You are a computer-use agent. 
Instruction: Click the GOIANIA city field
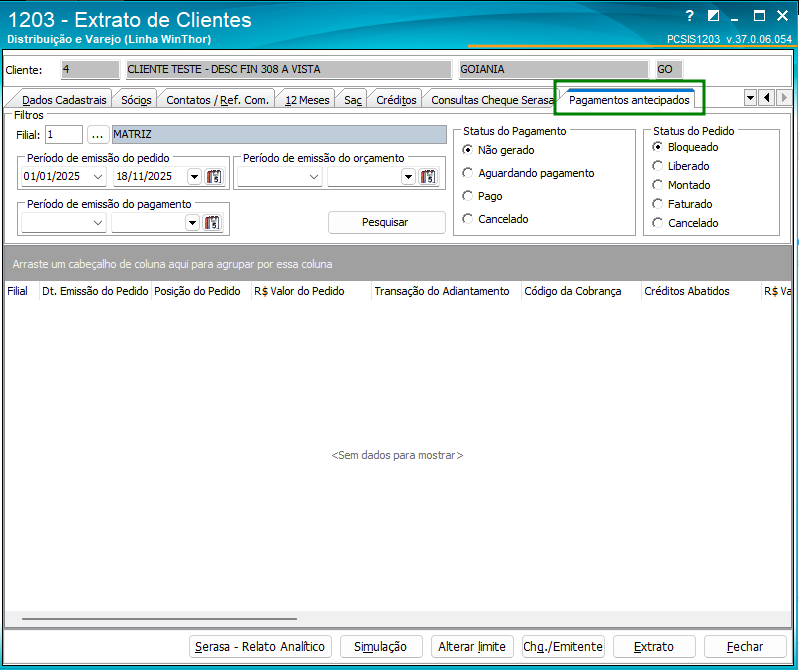(x=553, y=69)
